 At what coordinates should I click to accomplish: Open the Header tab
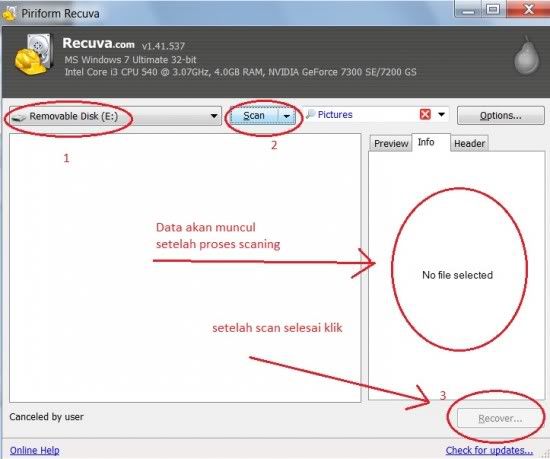click(469, 143)
